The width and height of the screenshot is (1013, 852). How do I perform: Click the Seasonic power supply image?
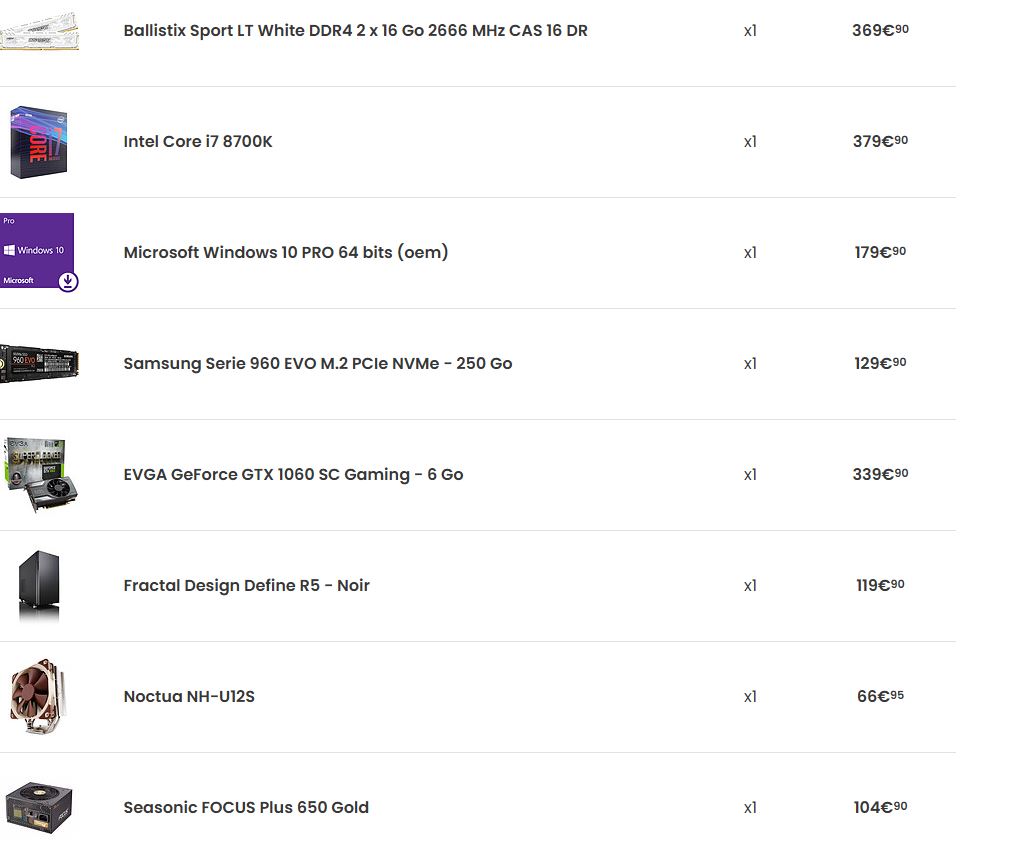pos(38,807)
